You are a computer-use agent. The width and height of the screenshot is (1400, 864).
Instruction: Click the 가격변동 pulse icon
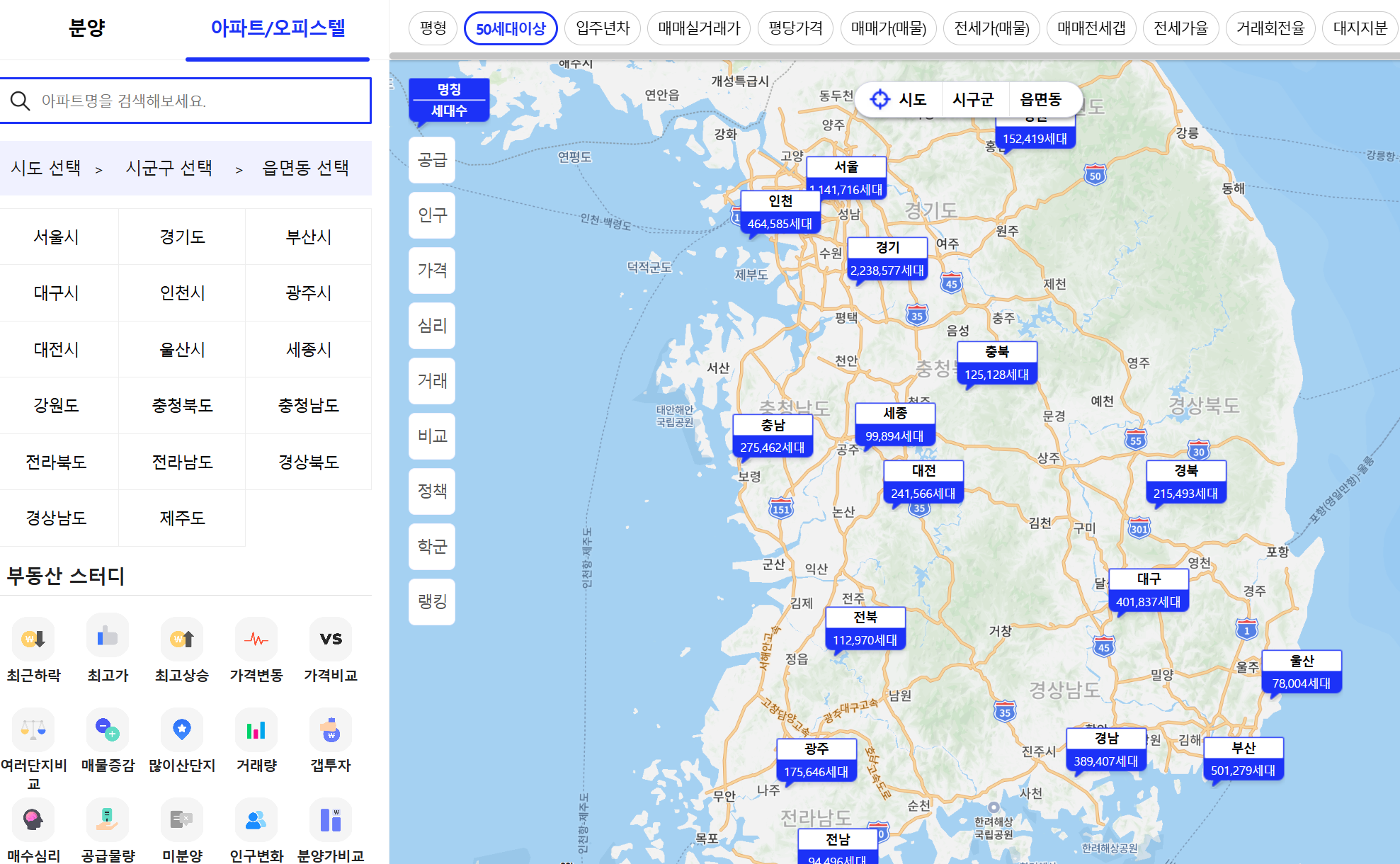click(256, 638)
